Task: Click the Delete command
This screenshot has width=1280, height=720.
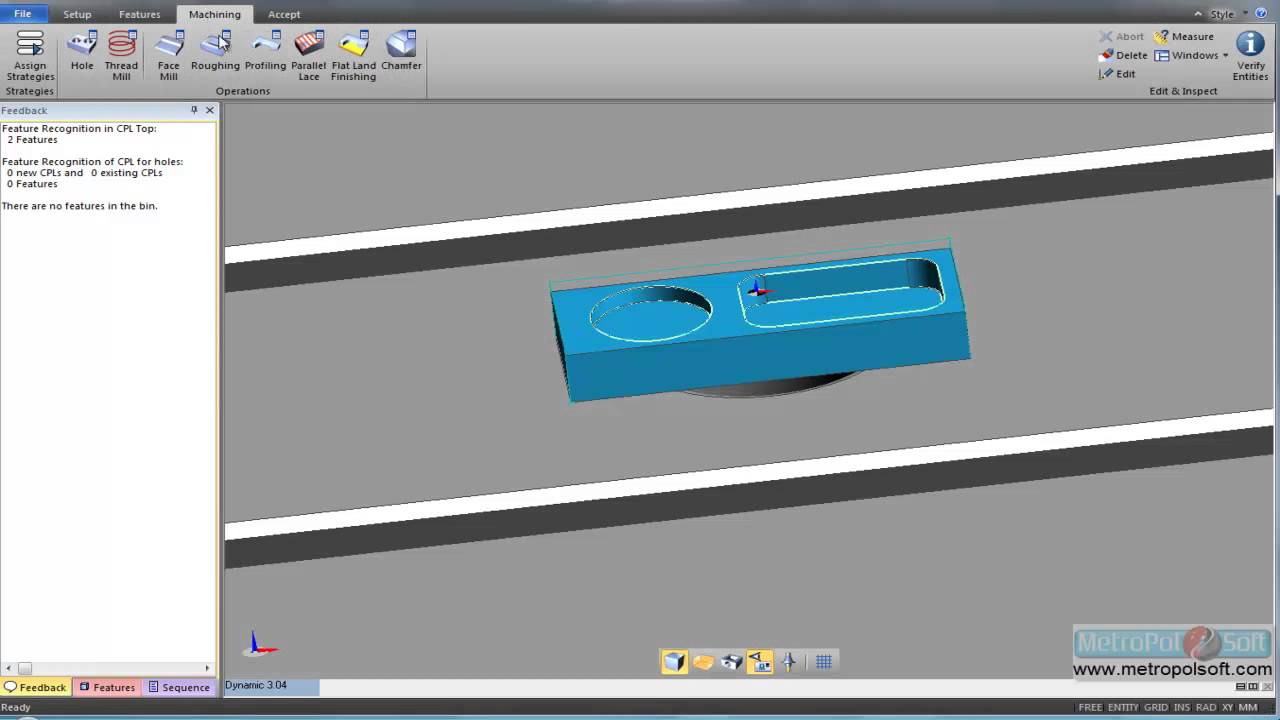Action: point(1123,55)
